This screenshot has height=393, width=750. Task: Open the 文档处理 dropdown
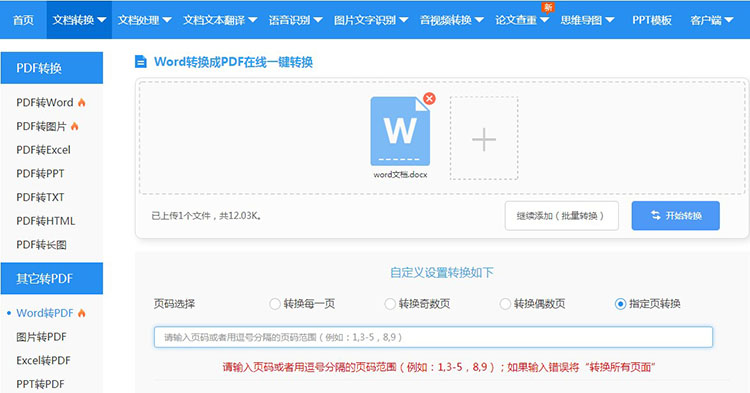click(x=144, y=20)
